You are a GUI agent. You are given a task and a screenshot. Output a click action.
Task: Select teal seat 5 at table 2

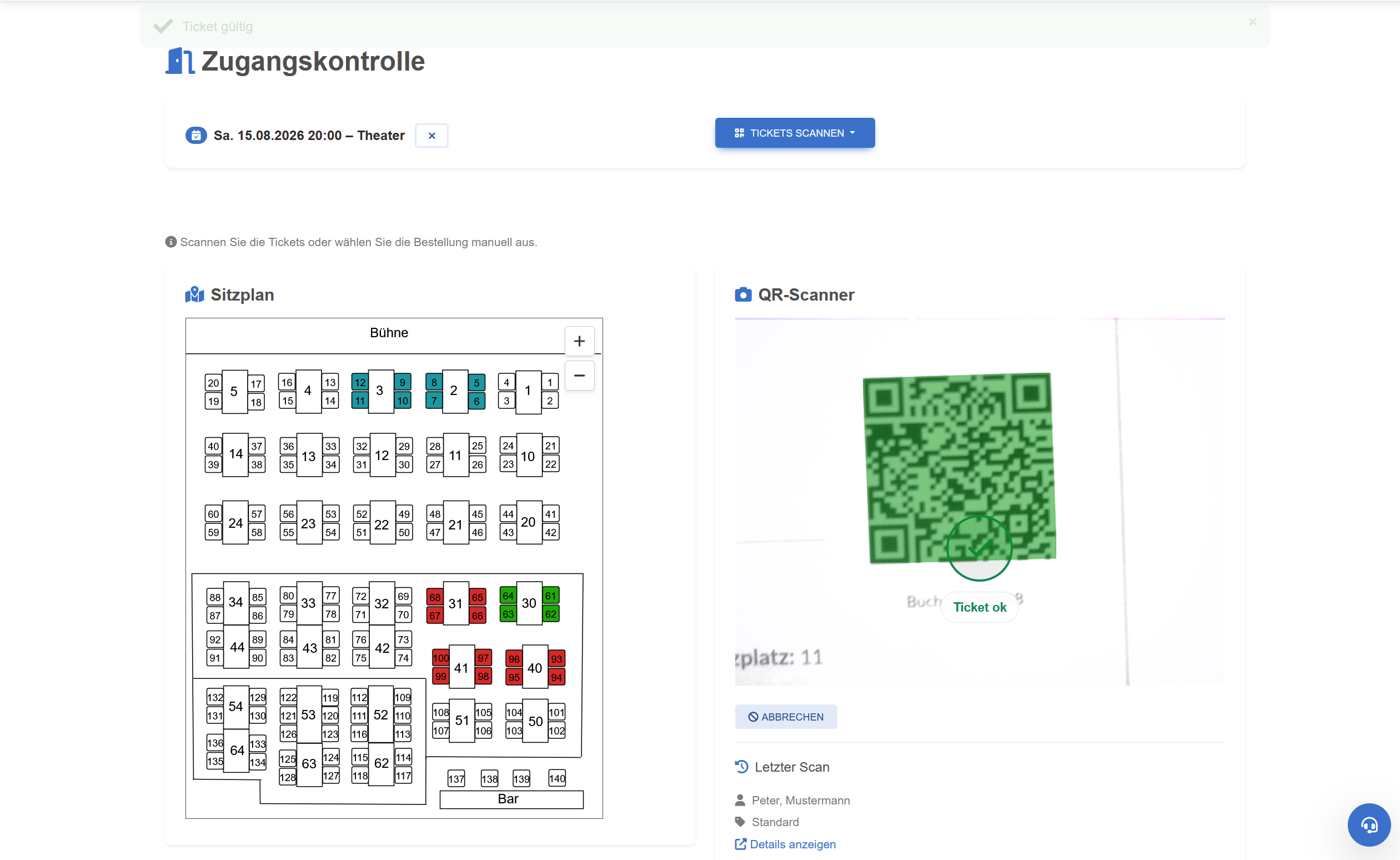[476, 383]
